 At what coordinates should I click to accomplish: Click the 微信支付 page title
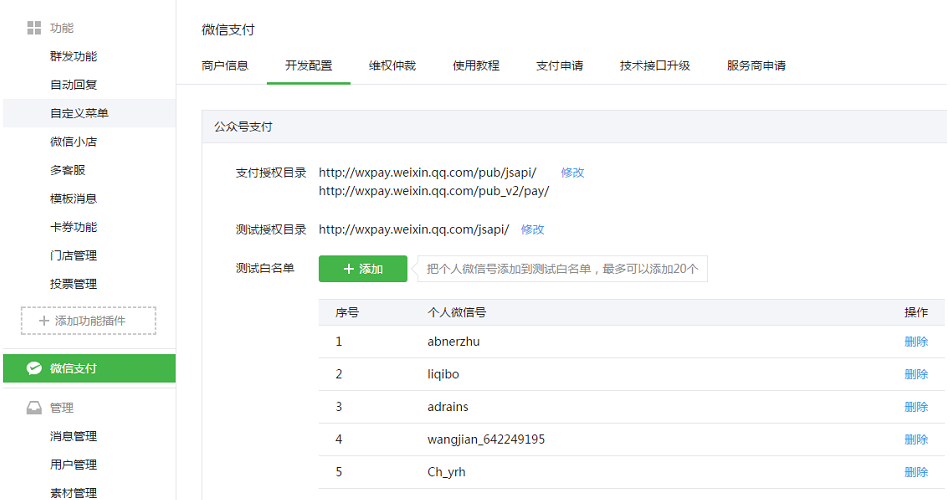228,30
